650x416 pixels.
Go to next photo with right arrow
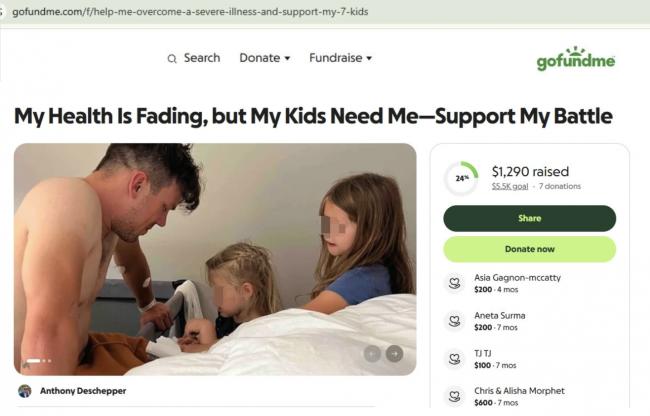[394, 353]
